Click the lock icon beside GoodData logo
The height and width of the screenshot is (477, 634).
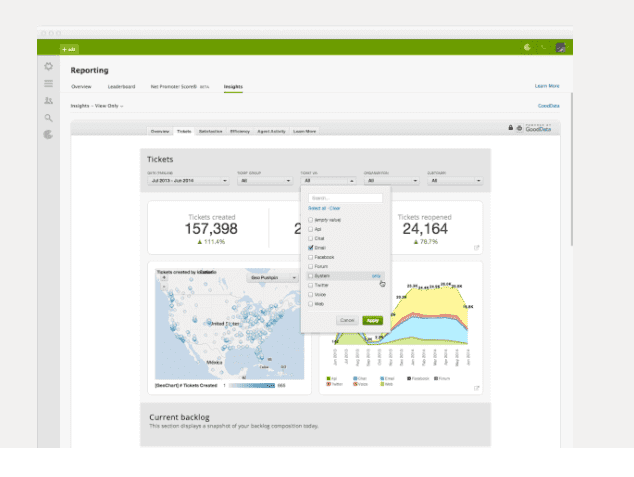click(509, 130)
